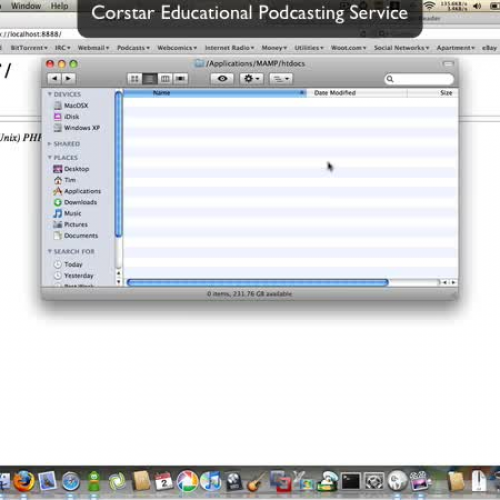Open Desktop in Finder sidebar
Viewport: 500px width, 500px height.
click(71, 169)
